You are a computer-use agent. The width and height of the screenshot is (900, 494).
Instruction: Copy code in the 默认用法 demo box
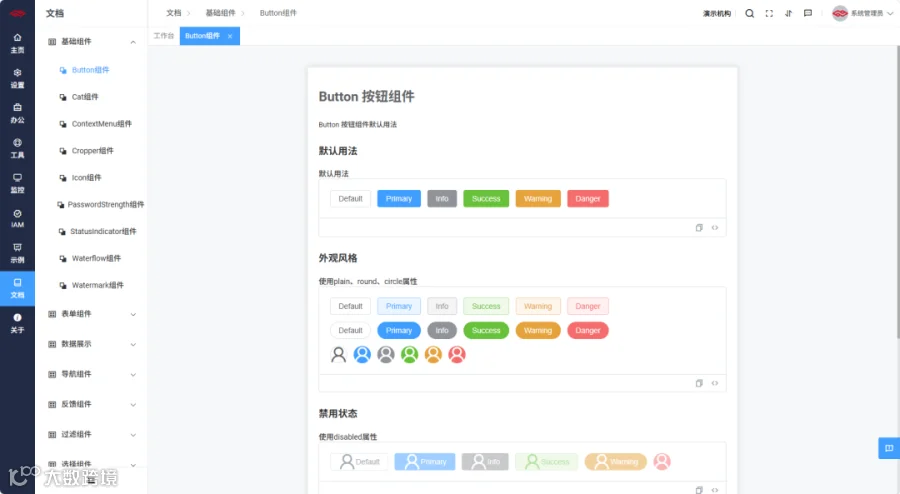[699, 228]
